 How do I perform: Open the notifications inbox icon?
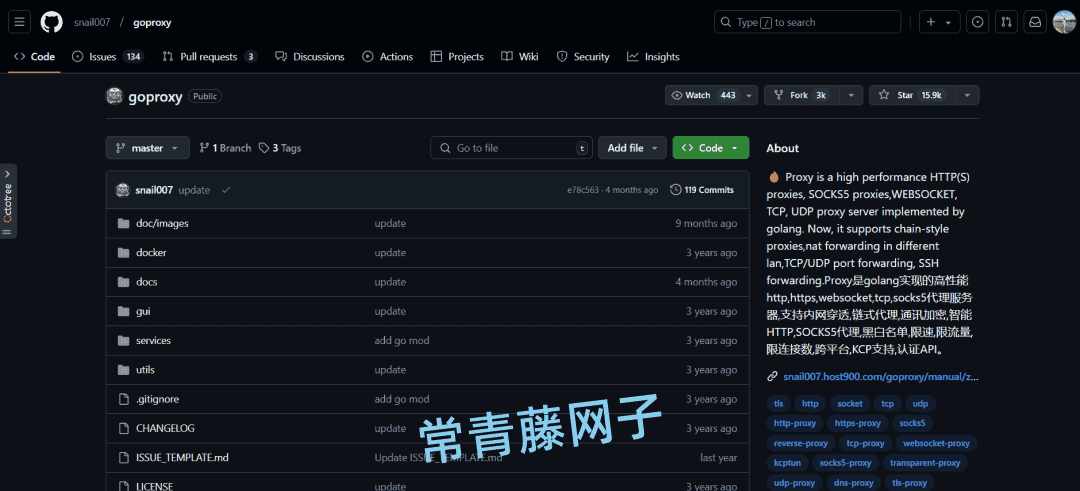pyautogui.click(x=1035, y=22)
